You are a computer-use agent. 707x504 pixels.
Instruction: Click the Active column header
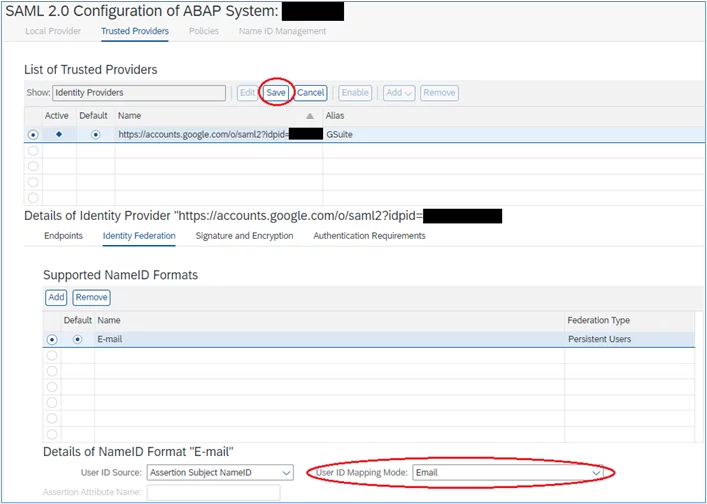(x=59, y=116)
